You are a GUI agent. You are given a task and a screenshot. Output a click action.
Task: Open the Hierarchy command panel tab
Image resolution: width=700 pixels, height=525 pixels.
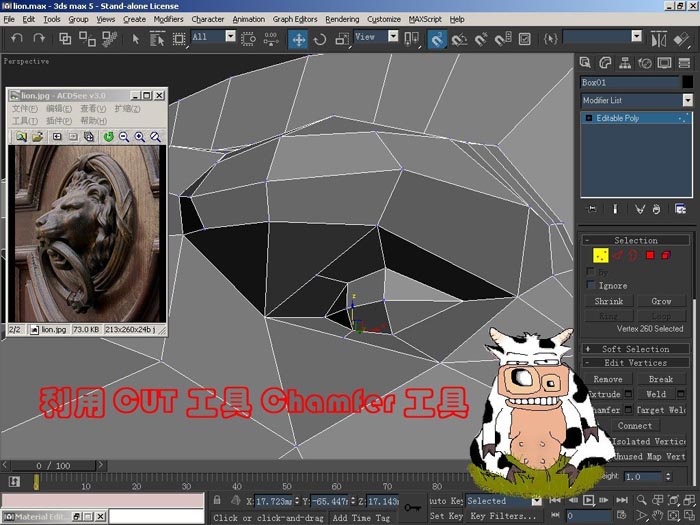pos(625,62)
